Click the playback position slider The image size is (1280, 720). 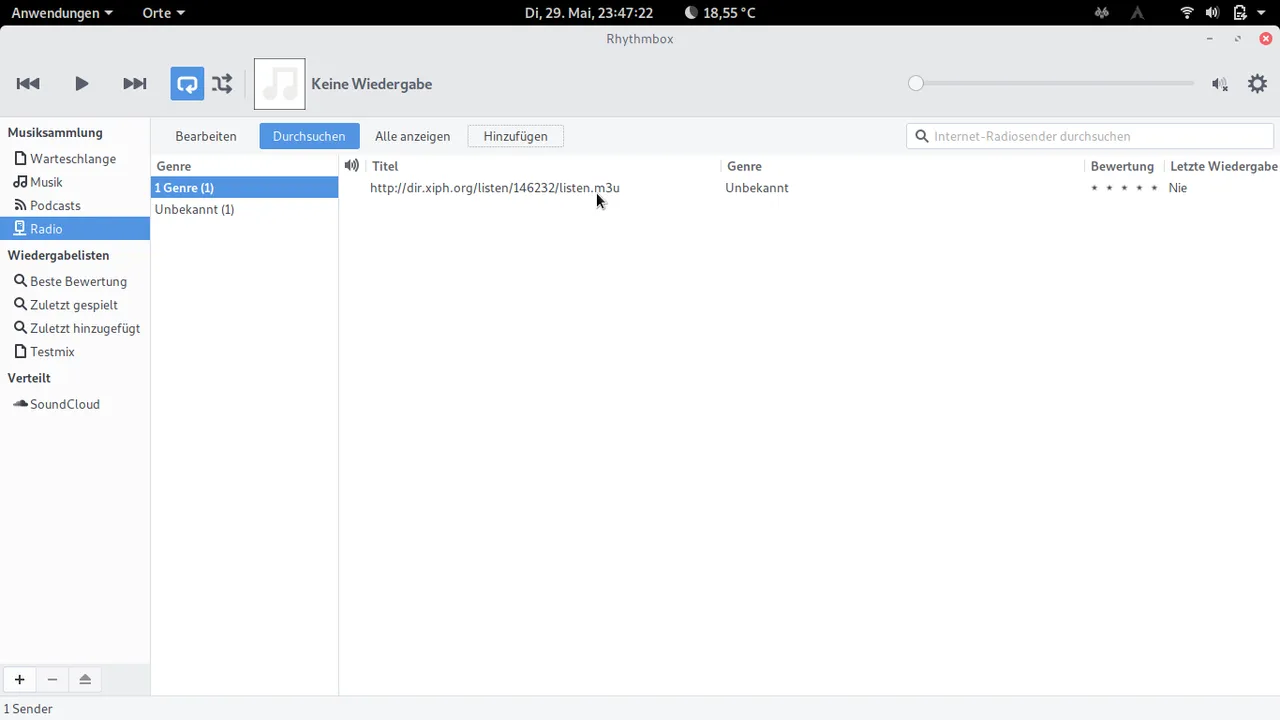(x=1054, y=84)
